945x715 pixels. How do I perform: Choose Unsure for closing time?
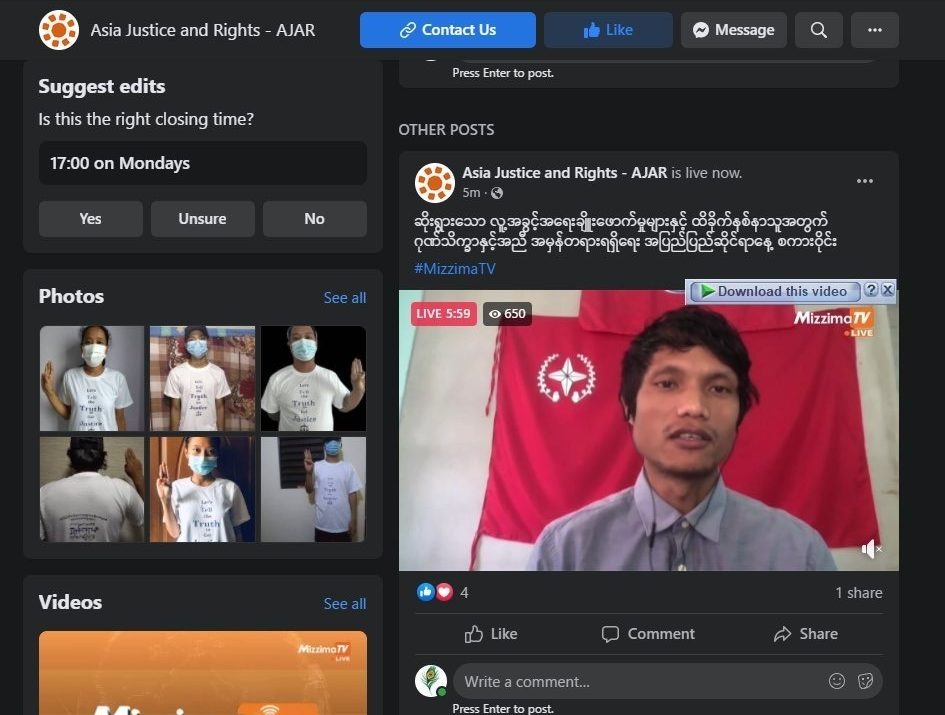click(202, 219)
